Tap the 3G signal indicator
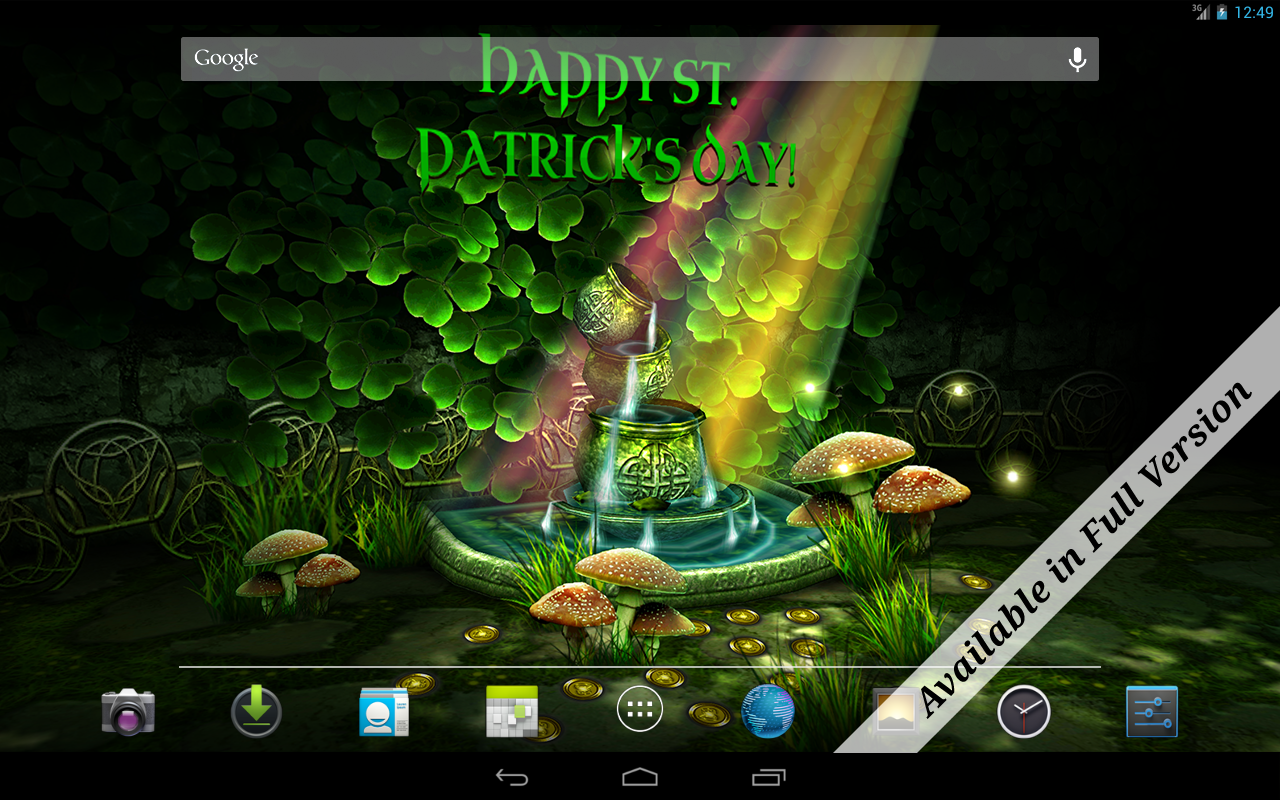This screenshot has height=800, width=1280. (1201, 12)
